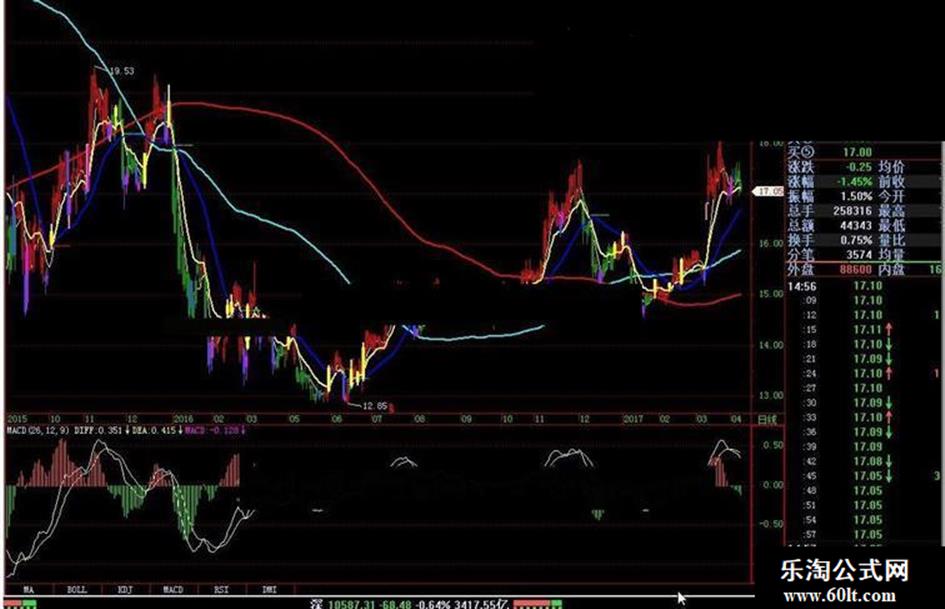This screenshot has width=945, height=609.
Task: Switch to the BOLL indicator tab
Action: pyautogui.click(x=77, y=589)
